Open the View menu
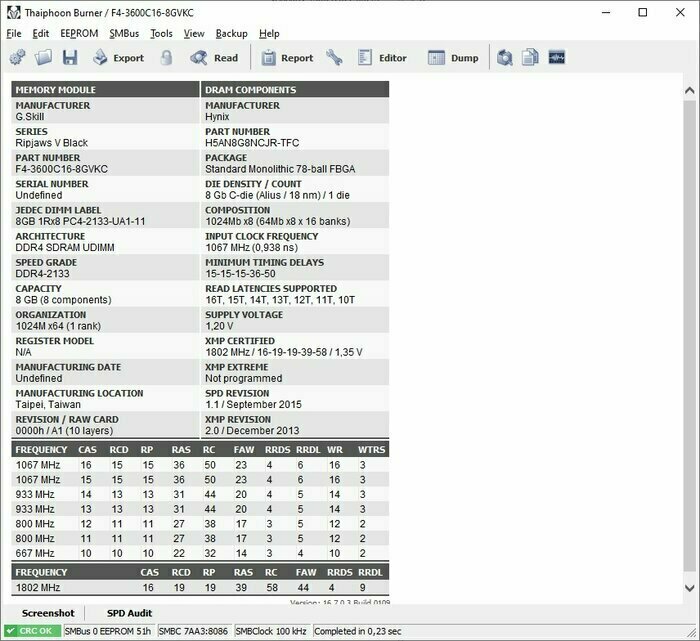Image resolution: width=700 pixels, height=641 pixels. [194, 33]
